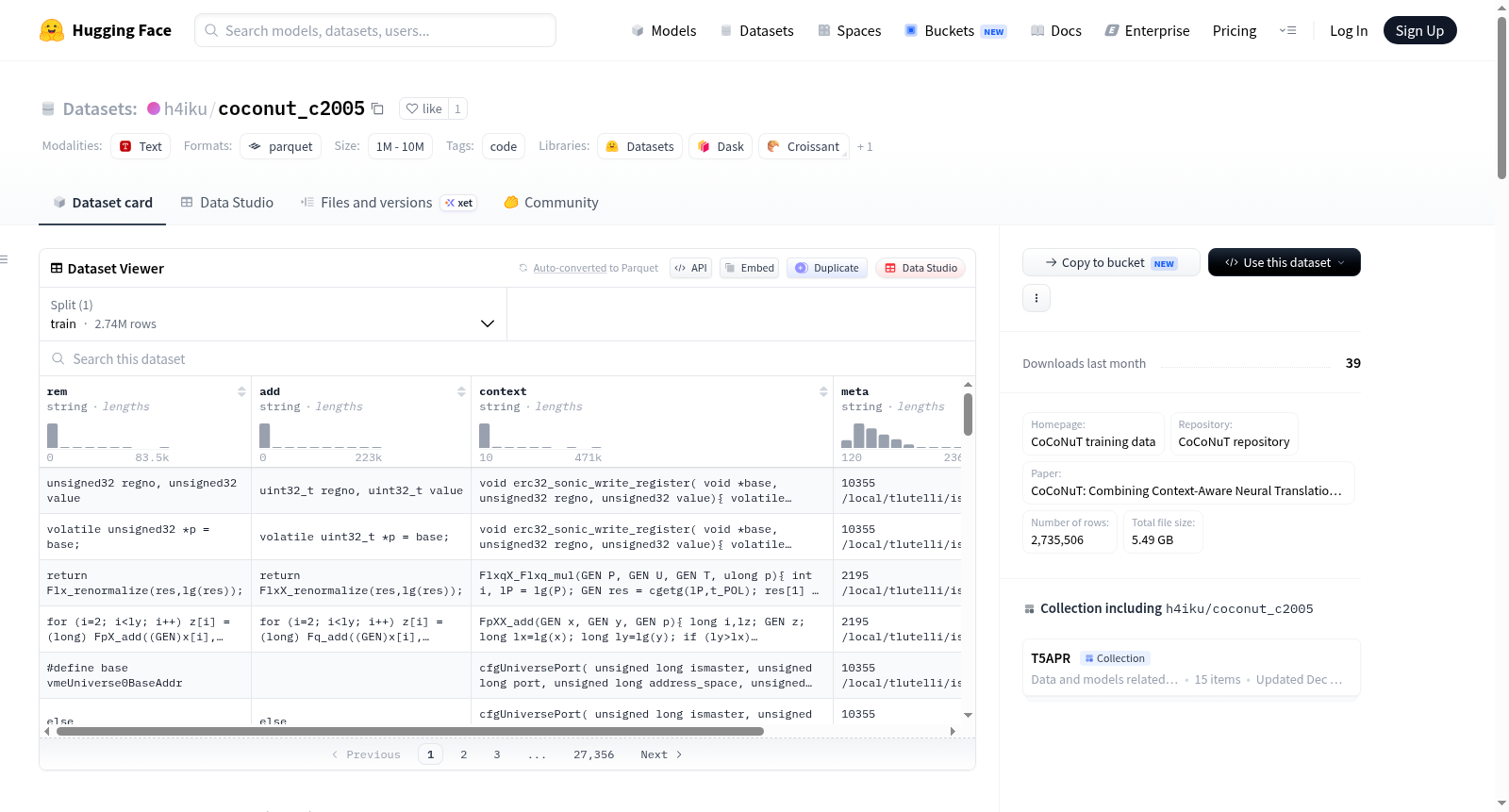This screenshot has height=812, width=1509.
Task: Open the Community tab
Action: [x=552, y=203]
